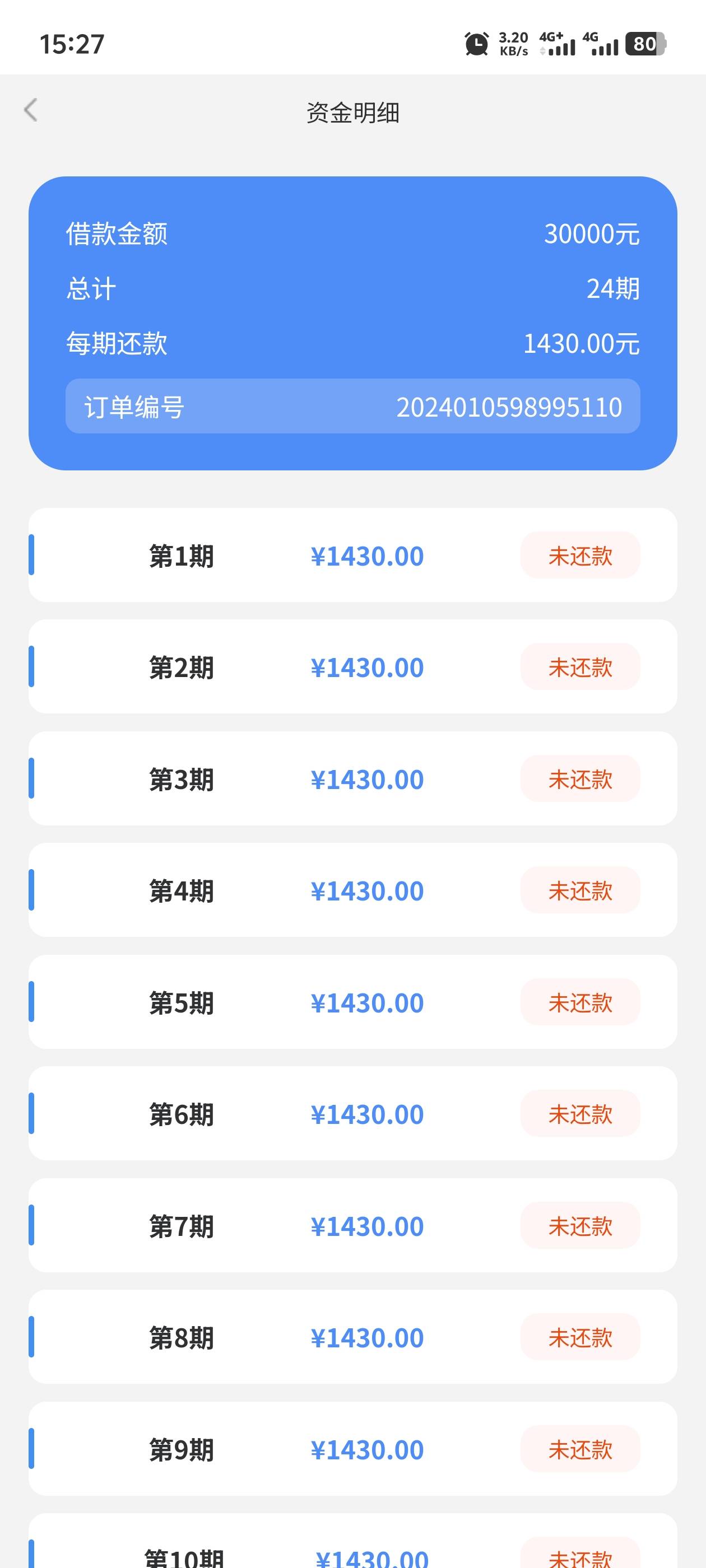Tap the 未还款 status for 第1期
Screen dimensions: 706x1568
tap(579, 556)
